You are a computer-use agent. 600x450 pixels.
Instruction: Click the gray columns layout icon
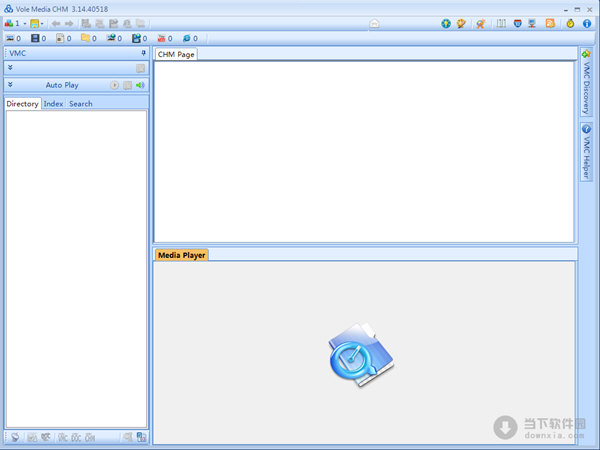pos(501,24)
